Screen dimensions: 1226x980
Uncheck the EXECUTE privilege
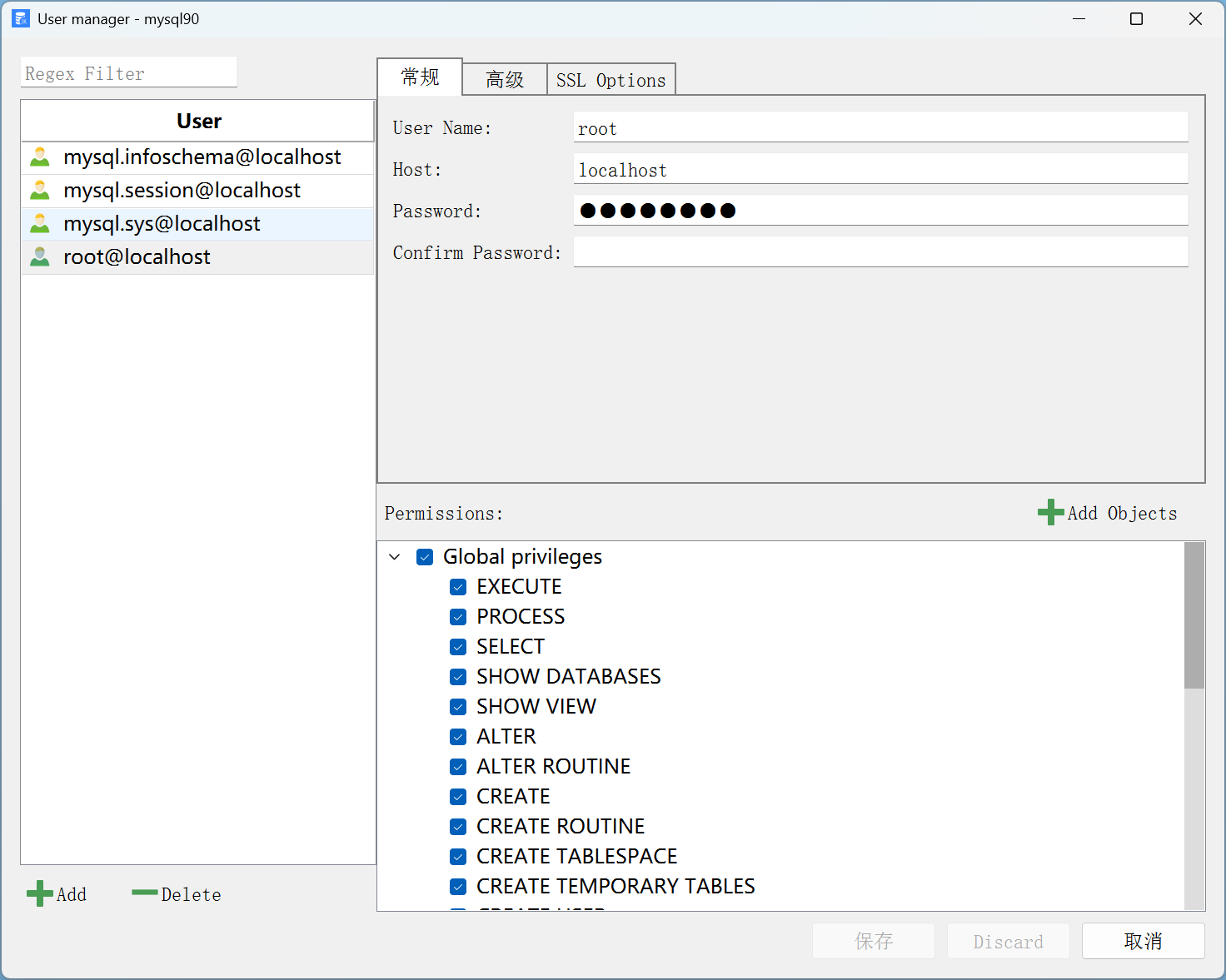coord(458,587)
